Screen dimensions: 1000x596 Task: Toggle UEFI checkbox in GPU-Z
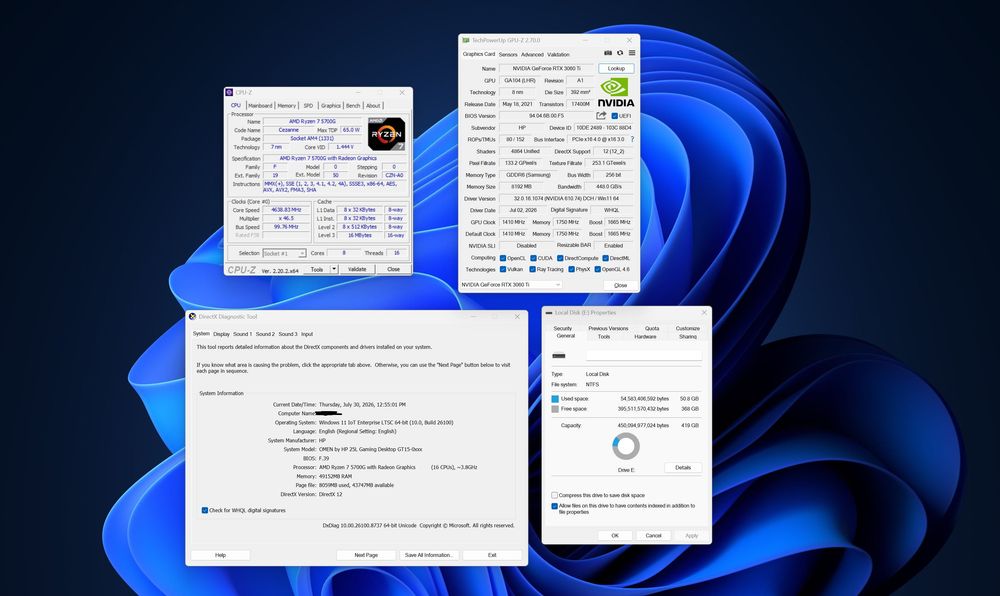coord(614,116)
